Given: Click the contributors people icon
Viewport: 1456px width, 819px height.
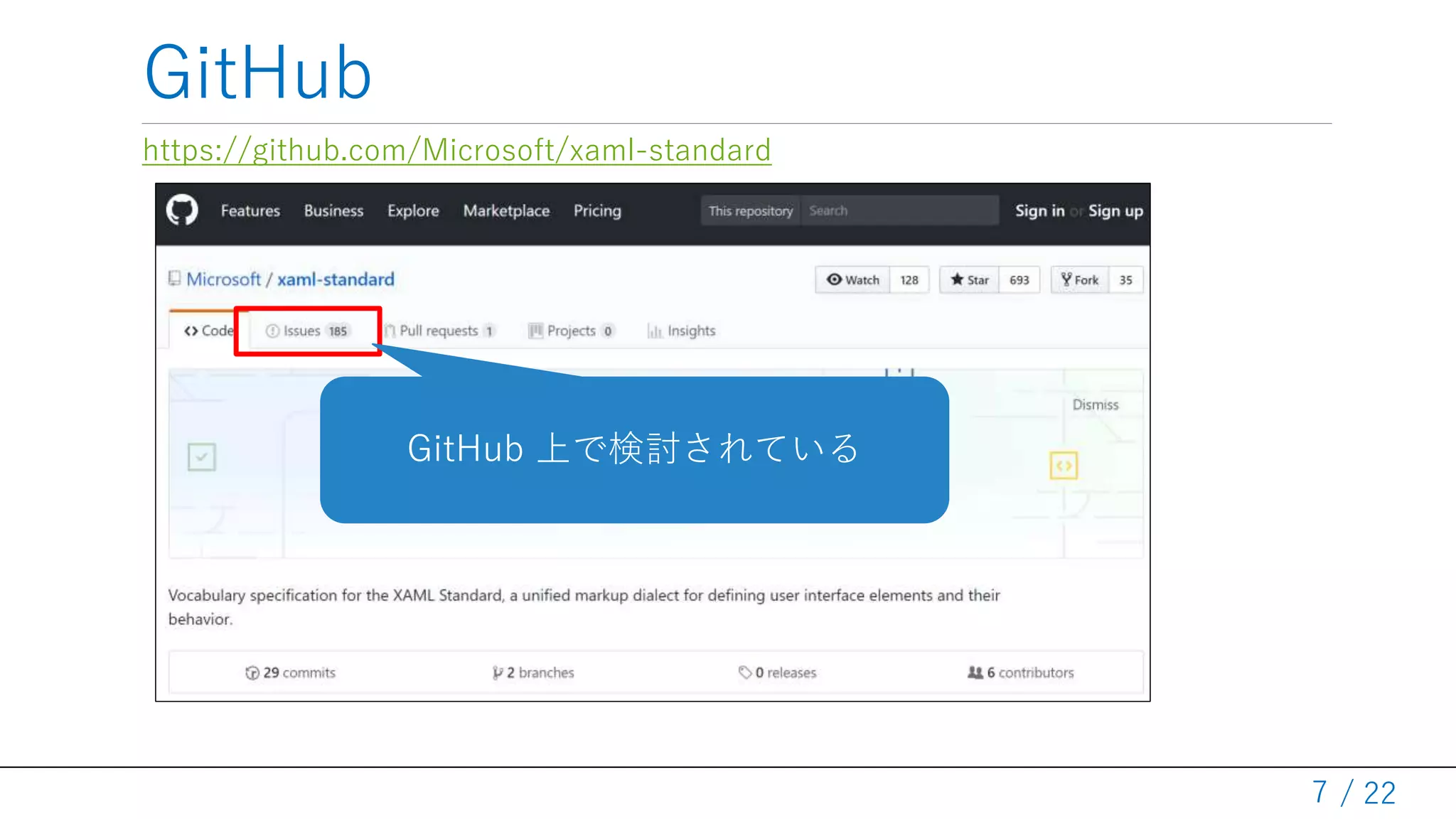Looking at the screenshot, I should [975, 672].
